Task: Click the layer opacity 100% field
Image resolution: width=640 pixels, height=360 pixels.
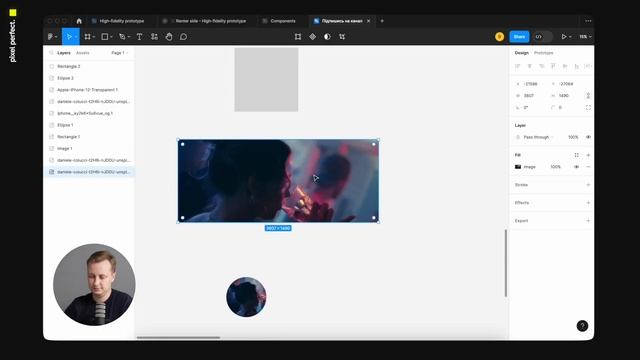Action: [x=573, y=137]
